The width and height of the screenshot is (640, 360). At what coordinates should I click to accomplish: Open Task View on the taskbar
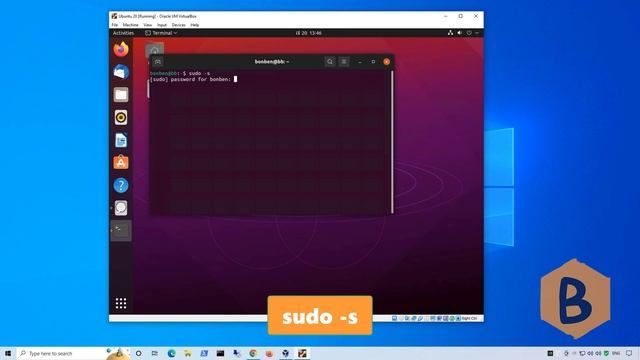pos(155,353)
